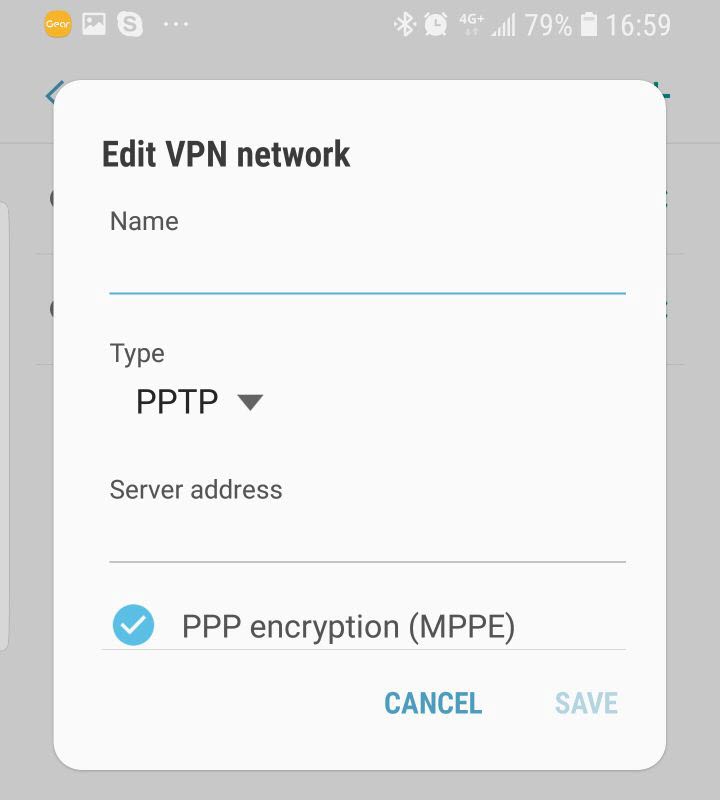
Task: Tap the 16:59 clock in status bar
Action: click(638, 25)
